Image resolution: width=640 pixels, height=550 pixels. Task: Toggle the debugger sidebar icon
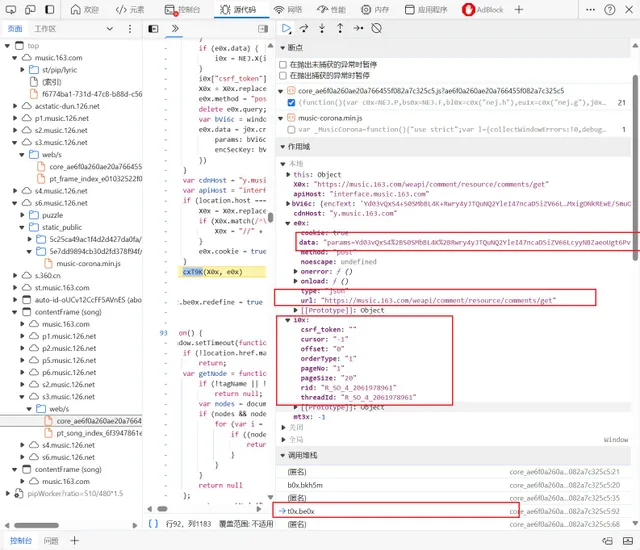(x=263, y=29)
